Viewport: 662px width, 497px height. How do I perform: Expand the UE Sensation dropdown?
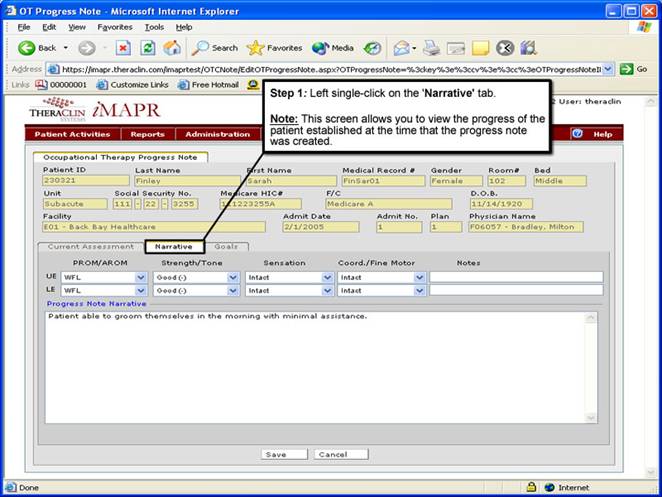(x=327, y=277)
